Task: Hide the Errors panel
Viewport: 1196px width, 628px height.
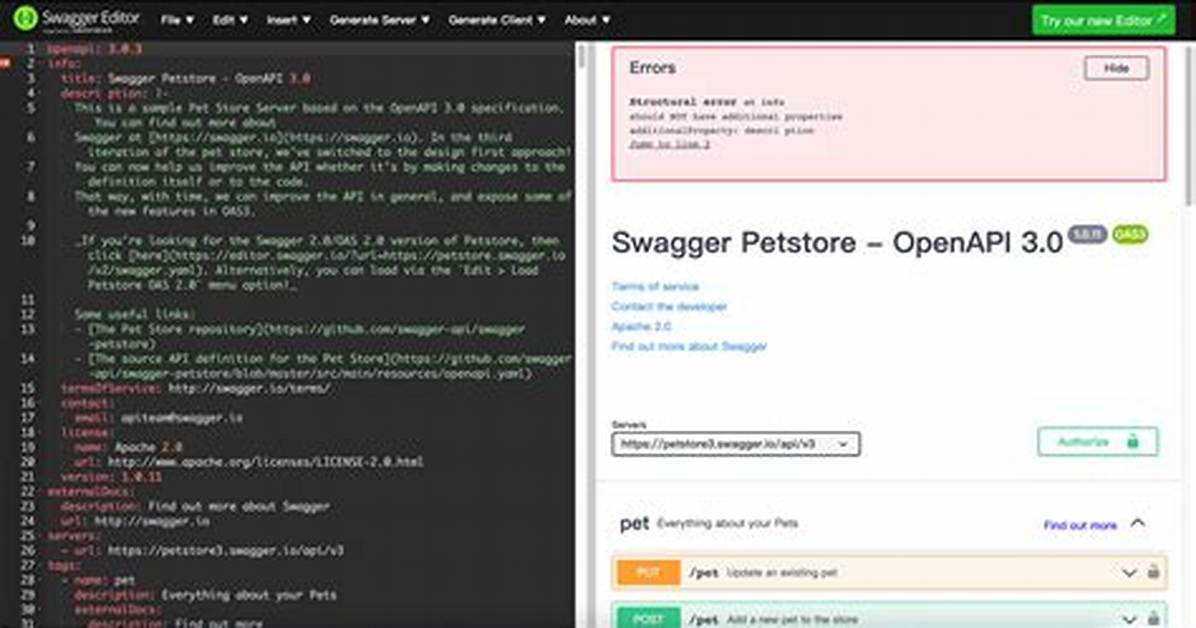Action: [x=1116, y=68]
